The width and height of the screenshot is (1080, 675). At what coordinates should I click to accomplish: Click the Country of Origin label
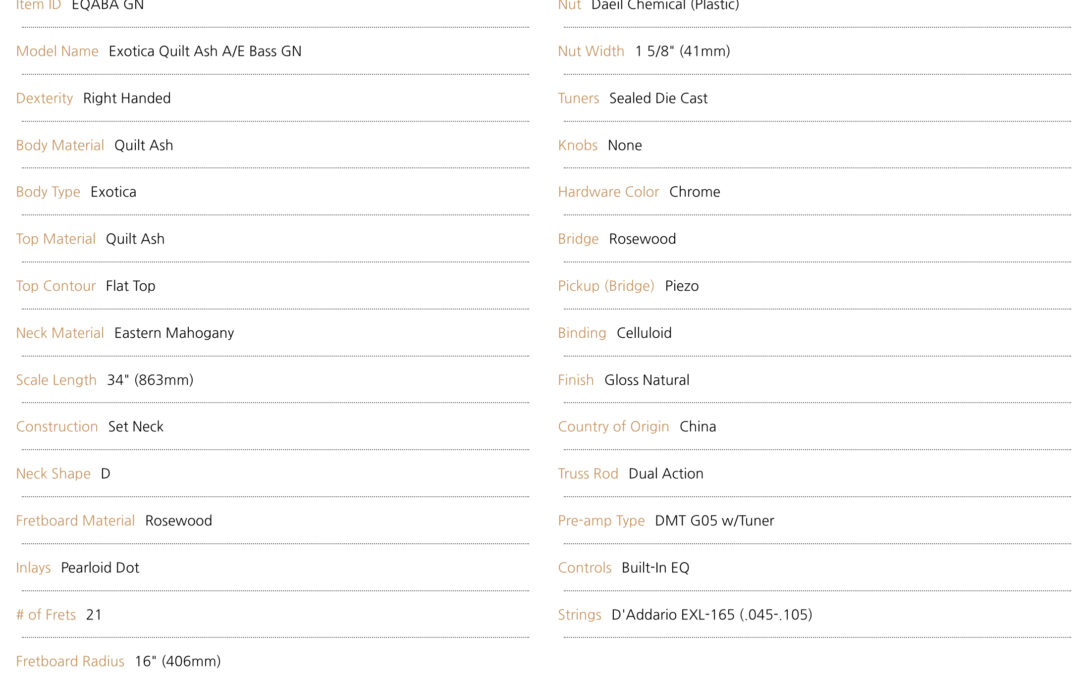click(613, 426)
